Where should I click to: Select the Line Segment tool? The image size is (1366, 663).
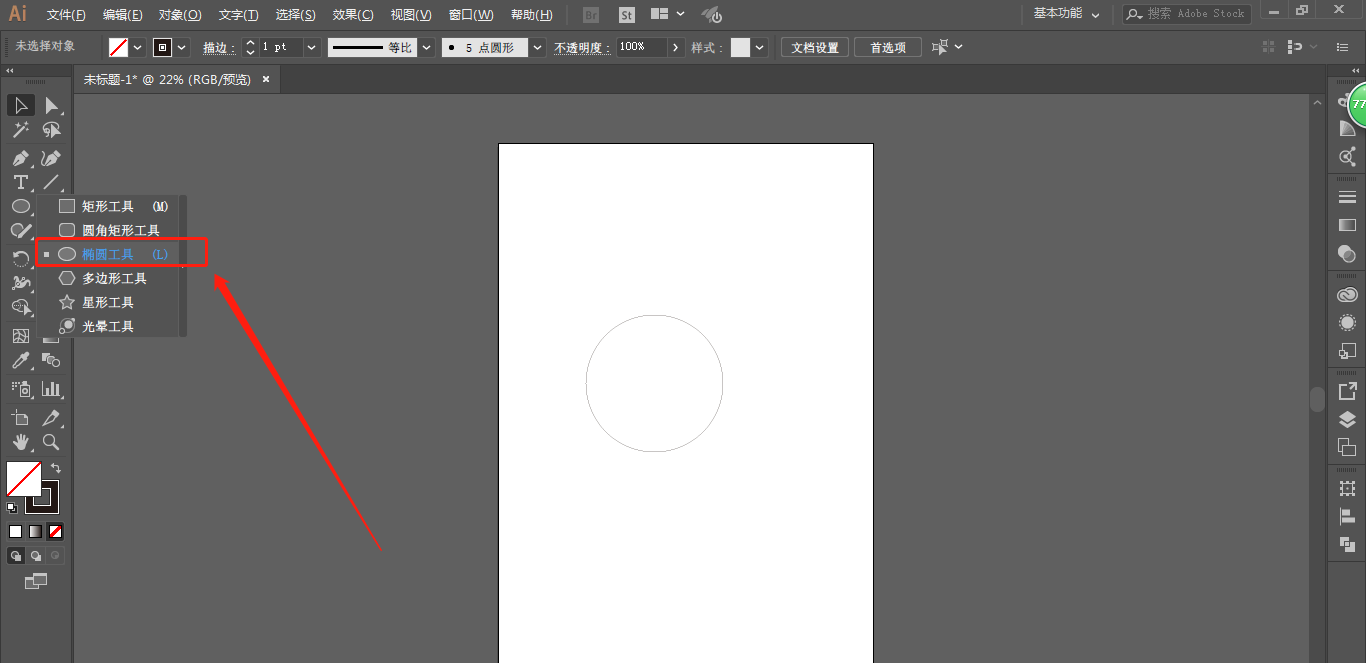[x=52, y=182]
